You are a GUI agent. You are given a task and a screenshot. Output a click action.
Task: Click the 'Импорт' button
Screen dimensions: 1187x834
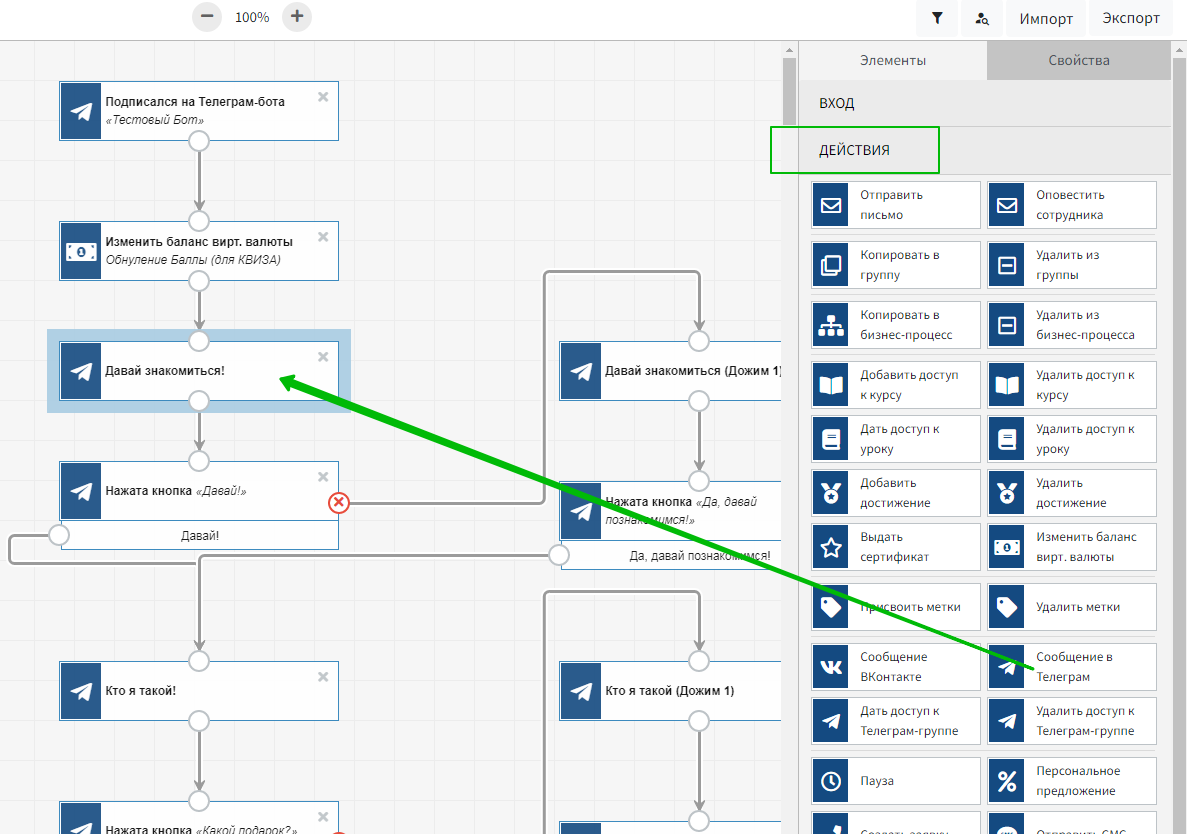1046,18
